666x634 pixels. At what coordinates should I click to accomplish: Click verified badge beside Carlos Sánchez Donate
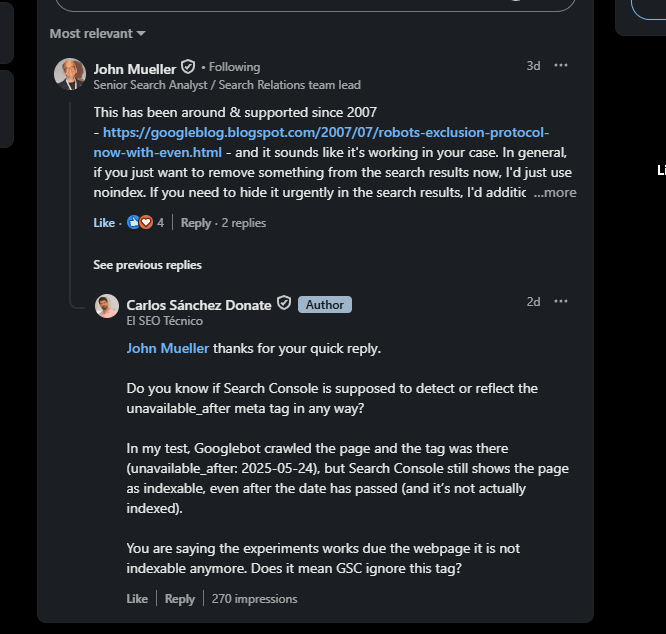click(x=284, y=304)
